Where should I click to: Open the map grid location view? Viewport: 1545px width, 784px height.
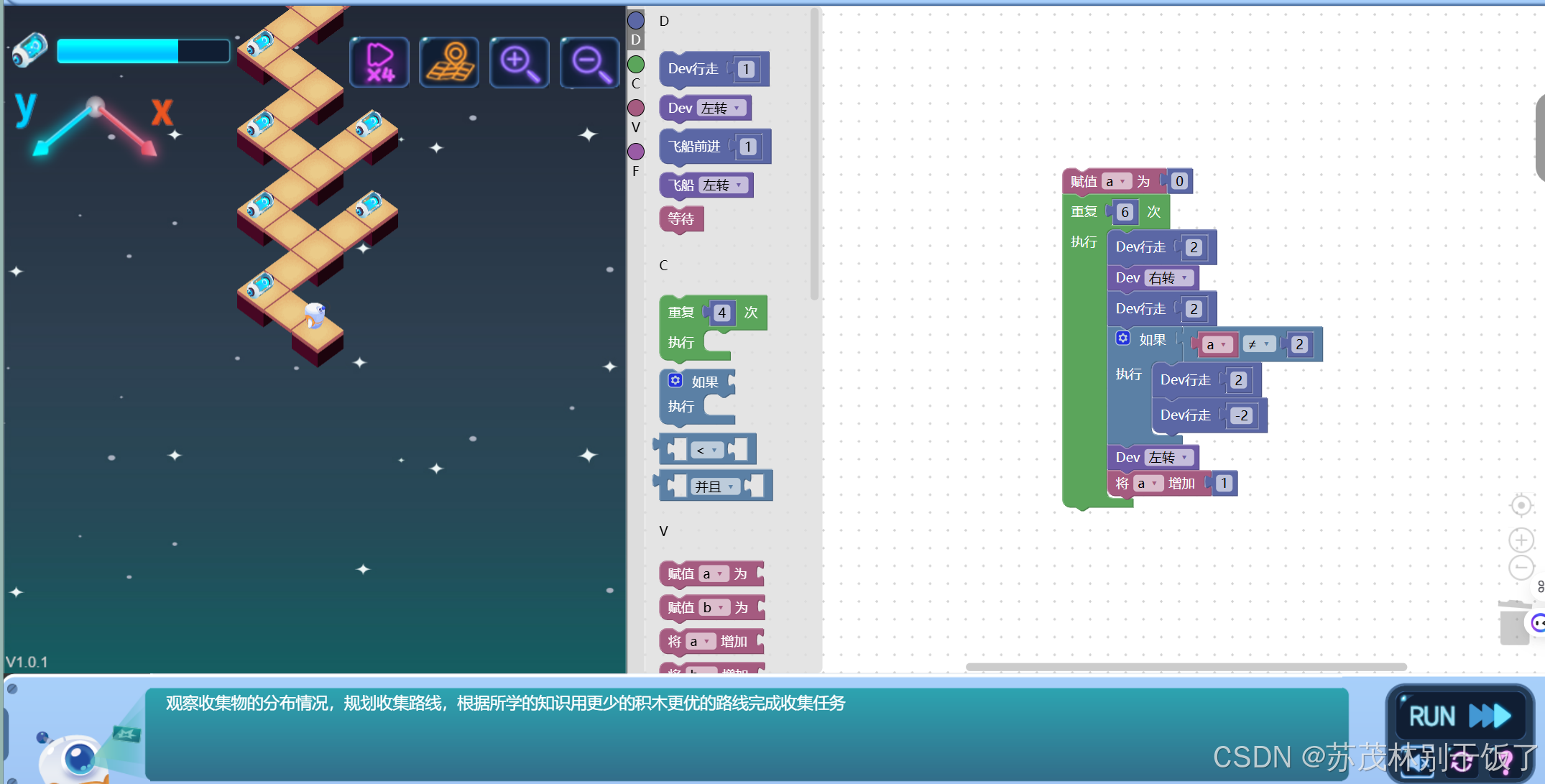pyautogui.click(x=449, y=63)
